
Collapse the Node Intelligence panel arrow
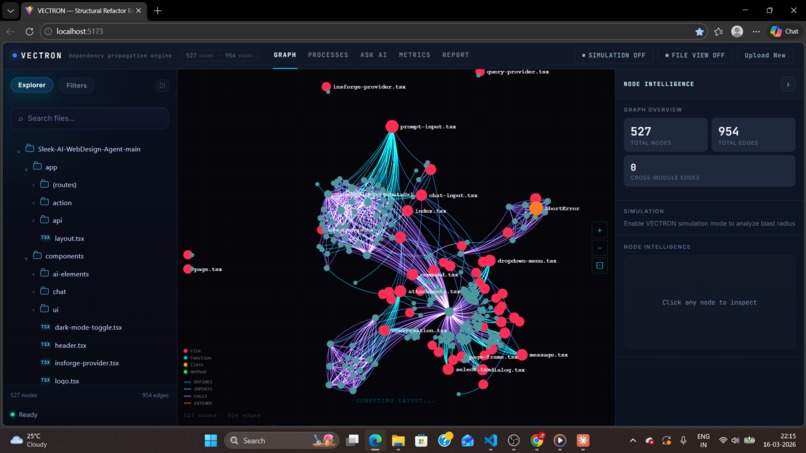(787, 84)
